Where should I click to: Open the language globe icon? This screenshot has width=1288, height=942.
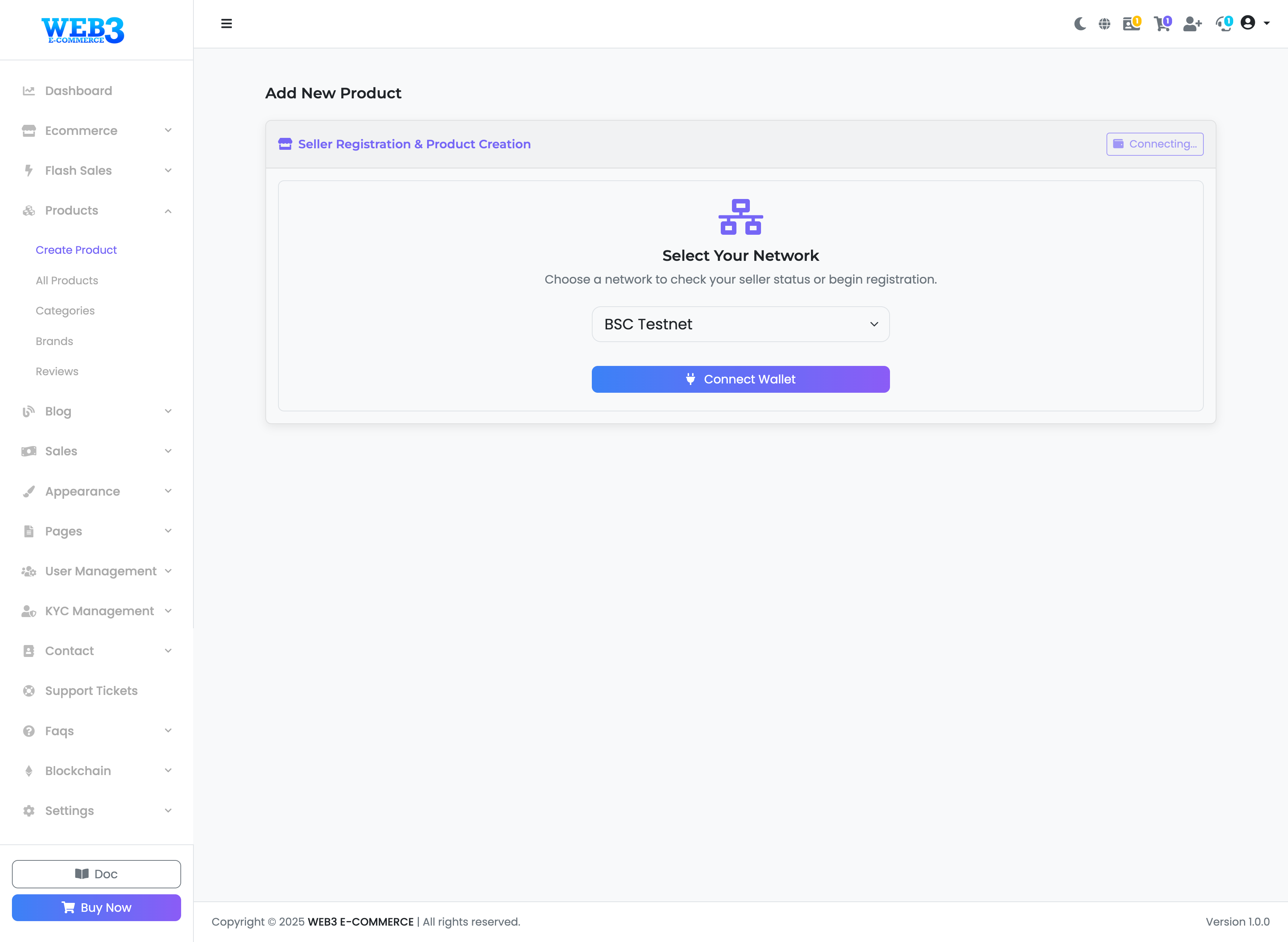click(1104, 24)
